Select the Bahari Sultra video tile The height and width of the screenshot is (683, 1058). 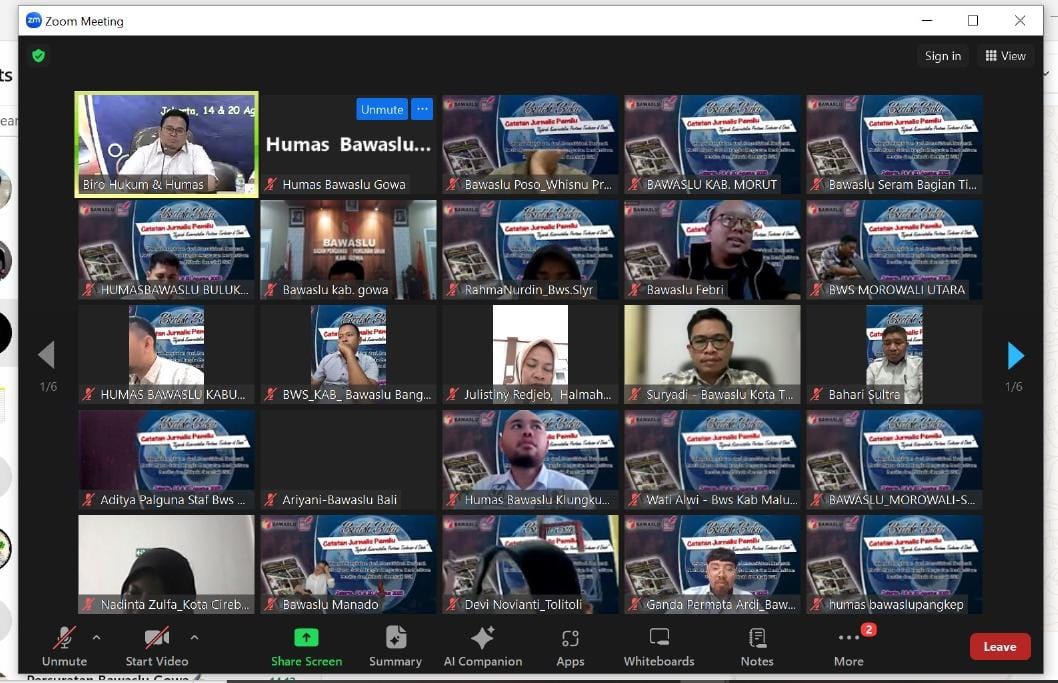[x=894, y=354]
